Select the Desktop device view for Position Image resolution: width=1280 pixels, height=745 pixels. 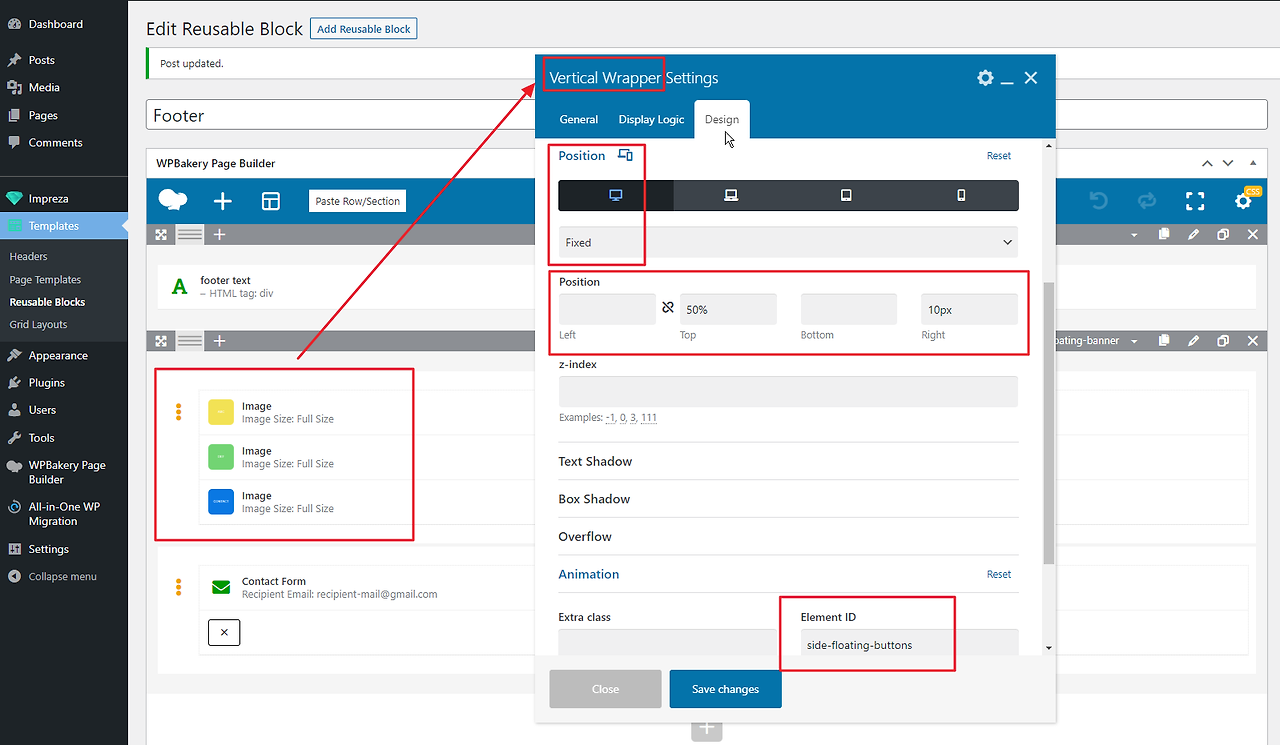coord(616,195)
